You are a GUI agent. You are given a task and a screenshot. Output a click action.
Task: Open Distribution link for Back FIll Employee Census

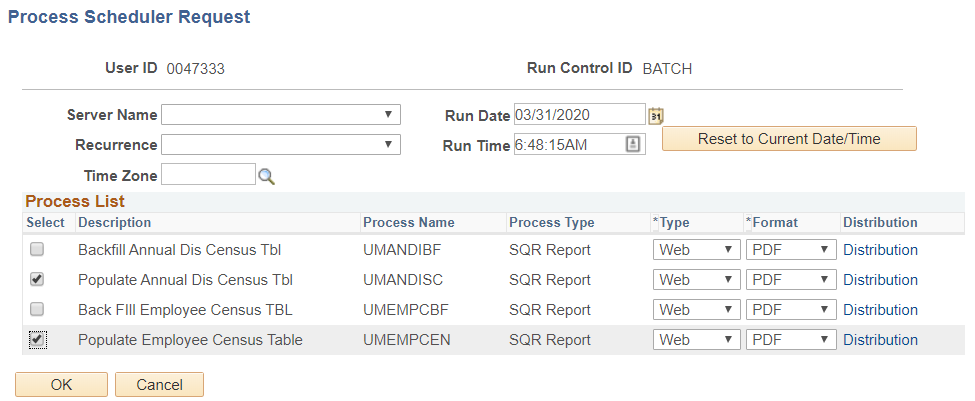[x=880, y=310]
